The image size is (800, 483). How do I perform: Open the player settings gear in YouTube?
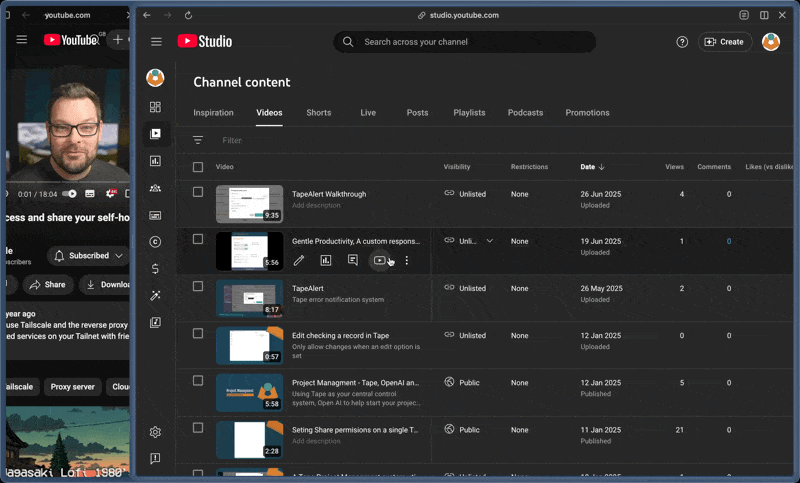click(110, 194)
